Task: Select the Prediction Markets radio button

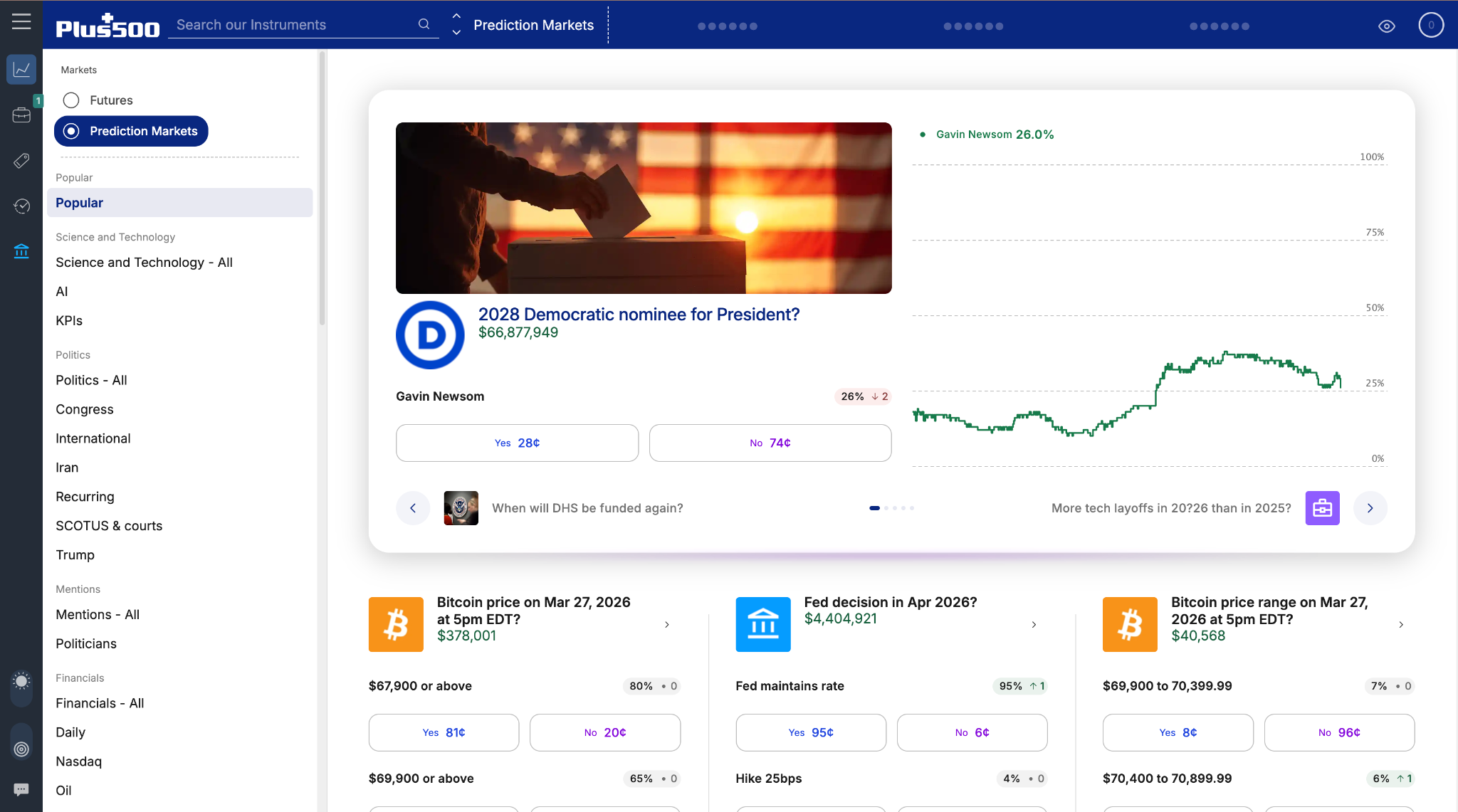Action: pos(71,131)
